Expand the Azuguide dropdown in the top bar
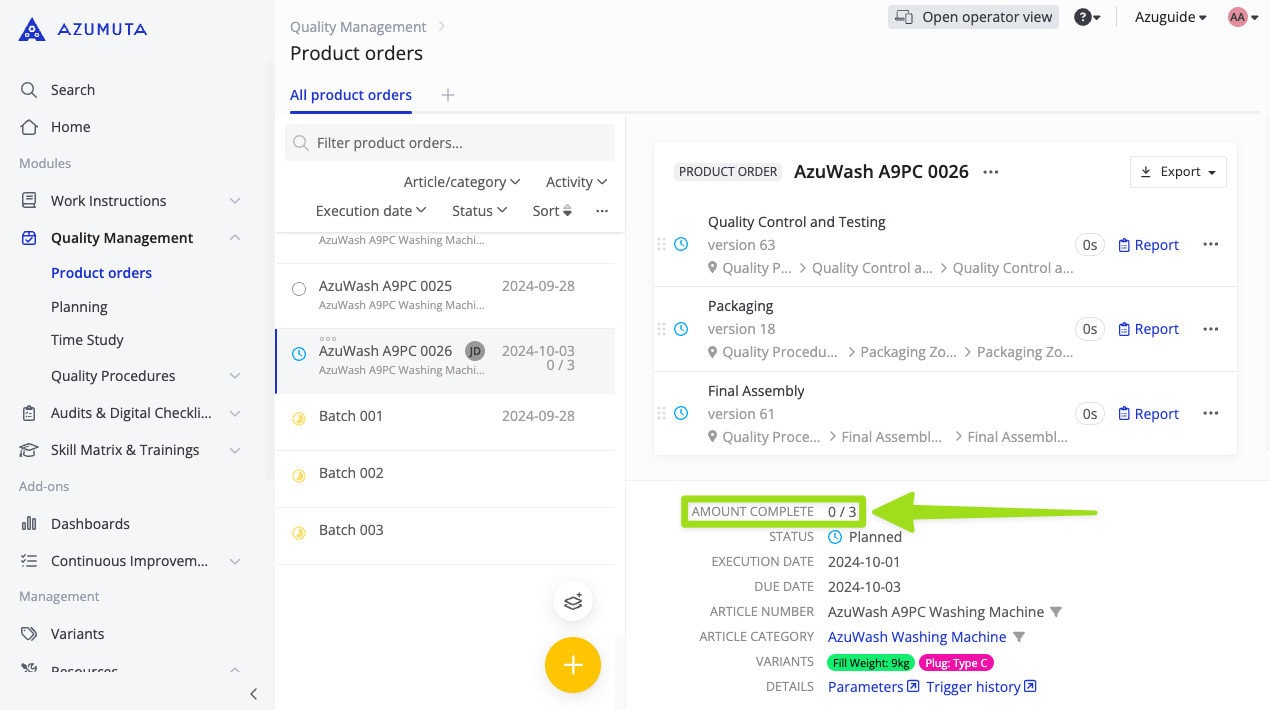Screen dimensions: 1270x710 [x=1169, y=16]
